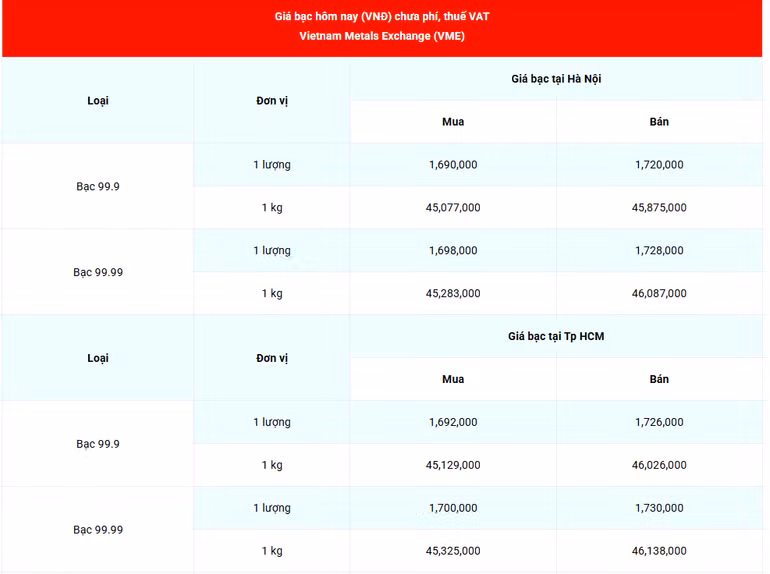Viewport: 770px width, 574px height.
Task: Click the 'Bán' column header under Tp HCM
Action: pos(659,379)
